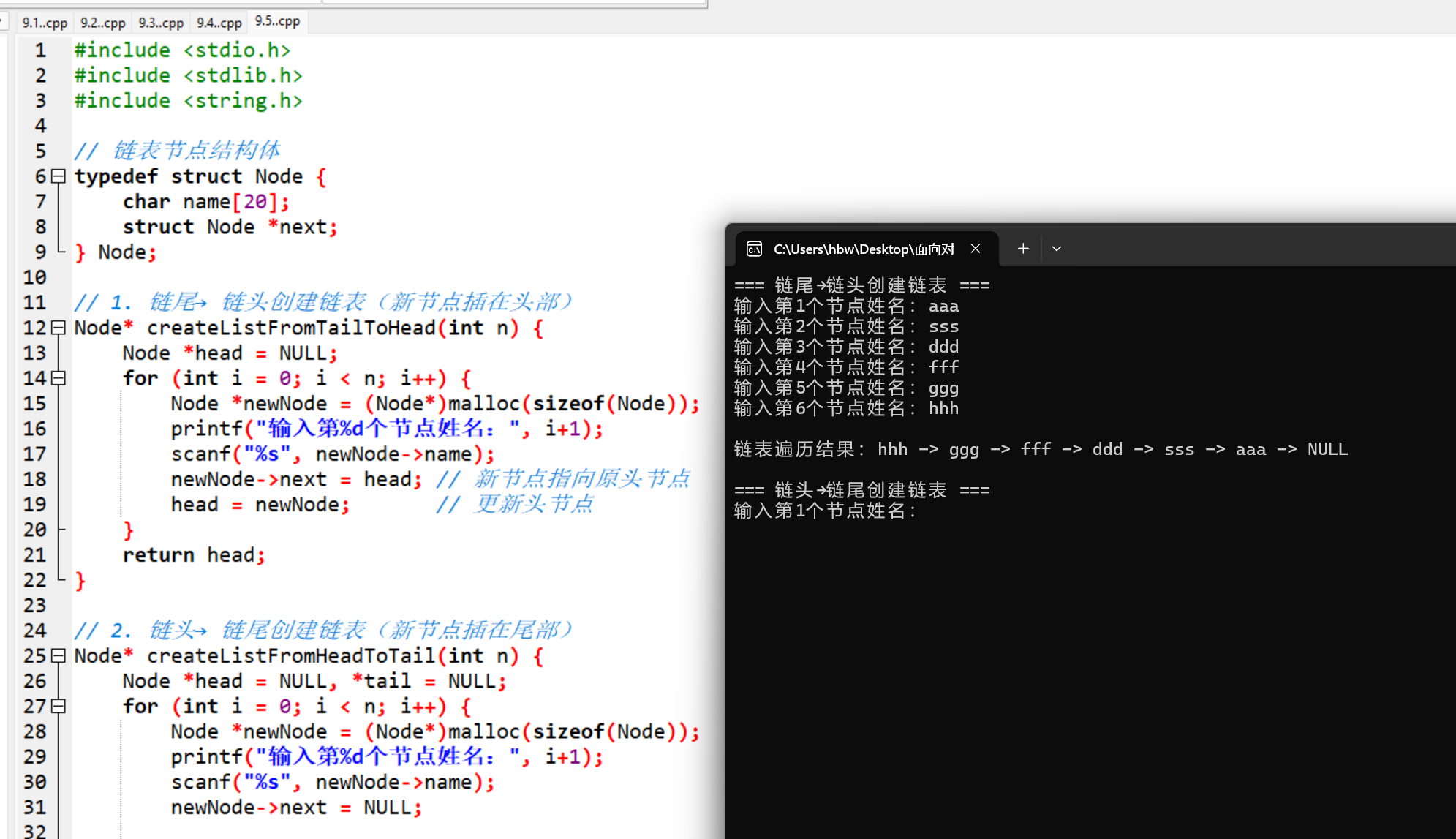1456x839 pixels.
Task: Open the 9.3..cpp editor tab
Action: click(161, 23)
